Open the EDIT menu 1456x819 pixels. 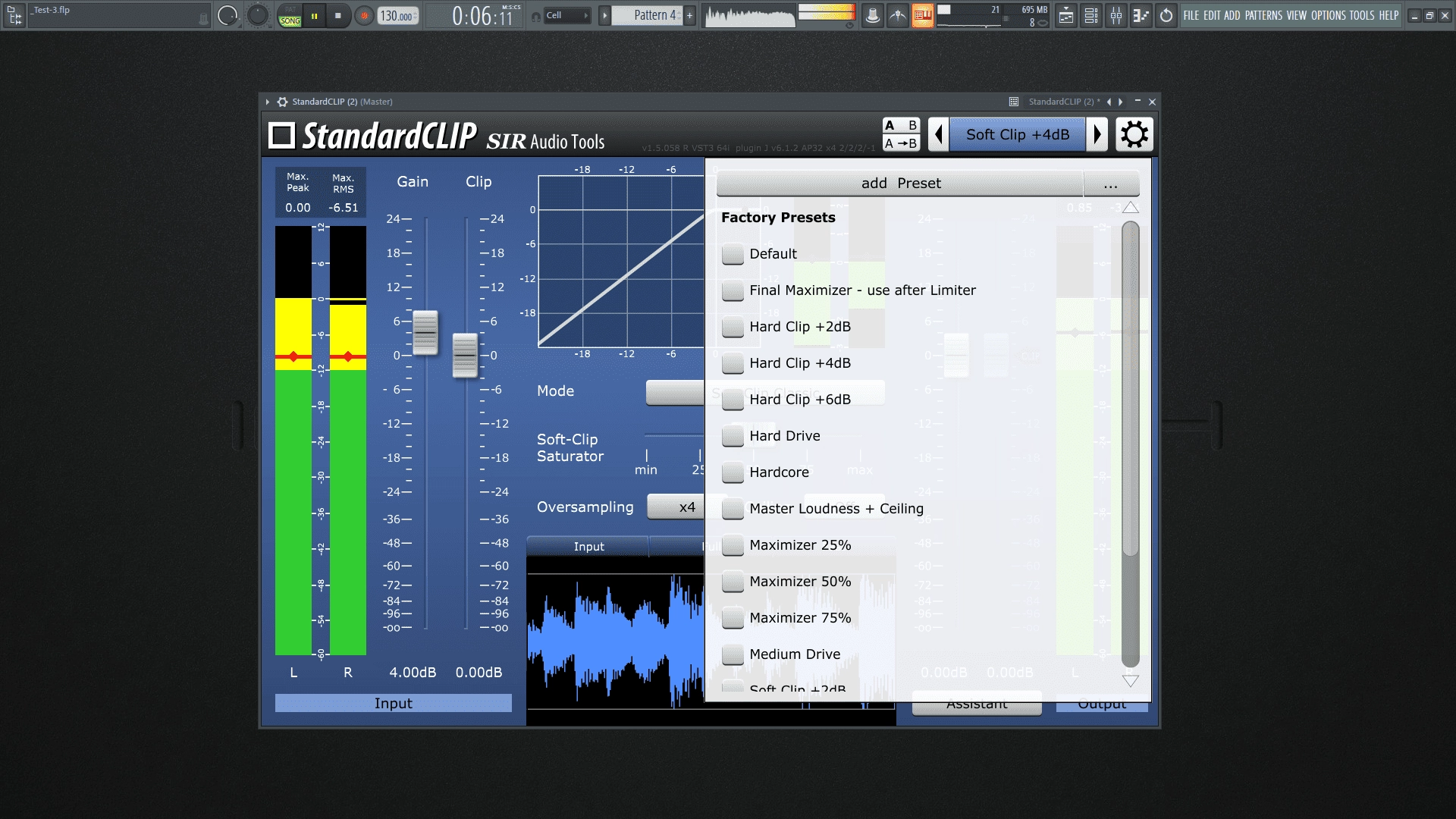click(1212, 15)
